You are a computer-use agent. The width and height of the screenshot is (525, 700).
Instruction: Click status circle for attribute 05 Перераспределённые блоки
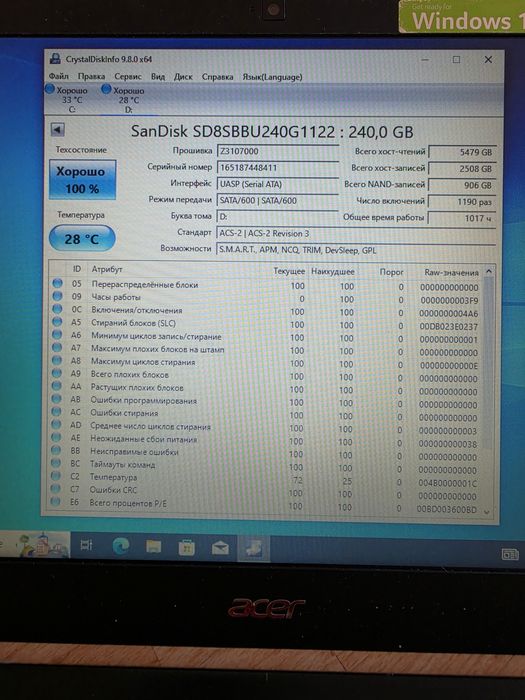(x=57, y=283)
